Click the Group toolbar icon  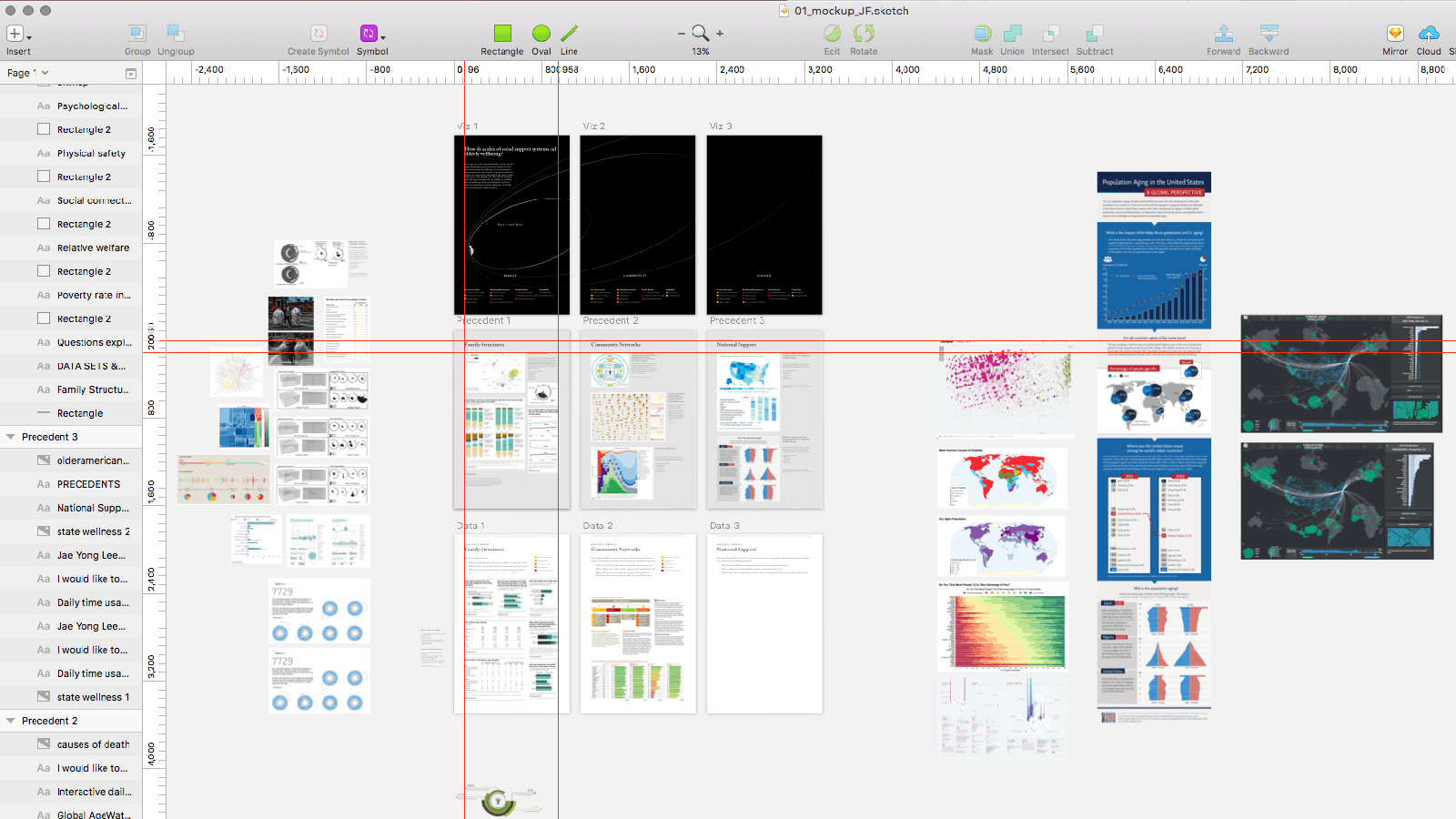point(137,34)
